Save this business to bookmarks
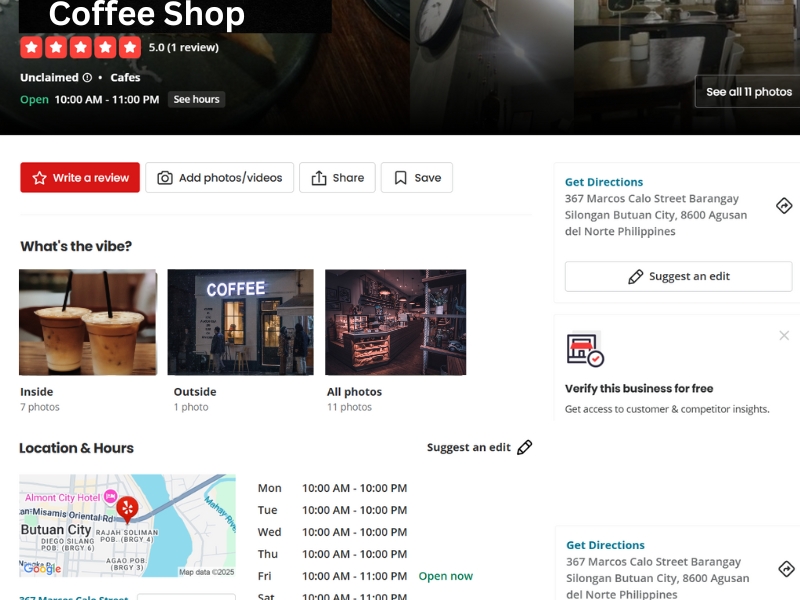 pos(417,178)
